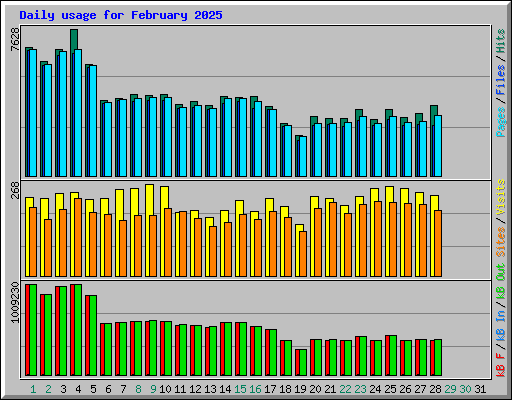Select day 28 on the x-axis
The height and width of the screenshot is (400, 512).
435,389
